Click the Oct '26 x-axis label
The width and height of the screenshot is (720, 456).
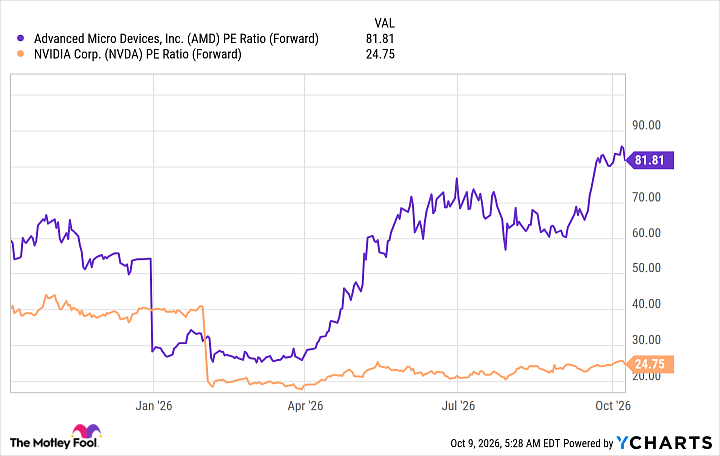[613, 406]
